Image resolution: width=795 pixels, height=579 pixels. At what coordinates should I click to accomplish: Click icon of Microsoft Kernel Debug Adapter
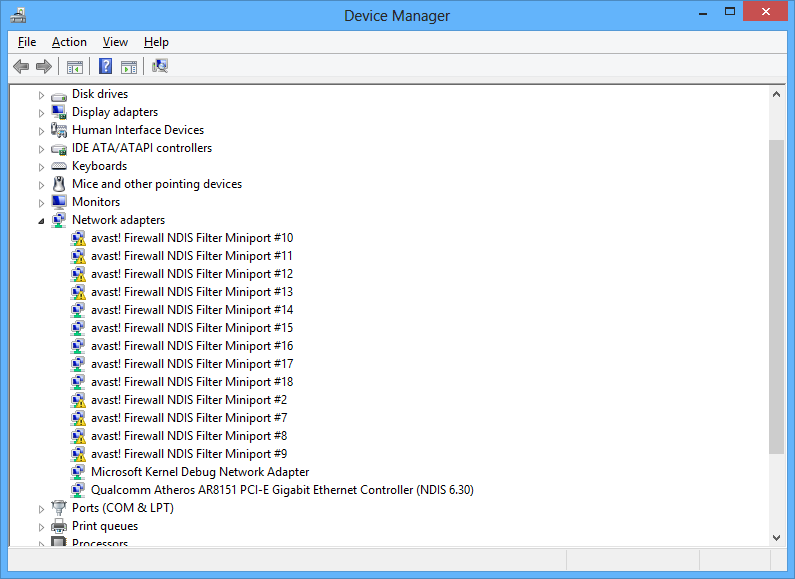click(78, 472)
